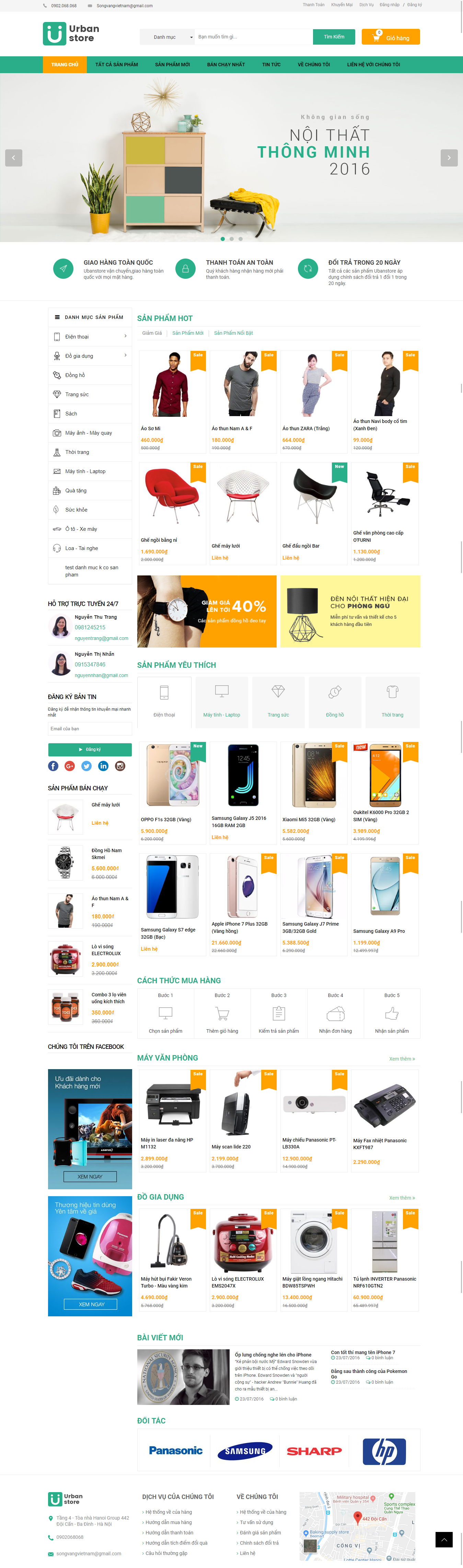Click the LinkedIn social icon in sidebar

pos(103,766)
